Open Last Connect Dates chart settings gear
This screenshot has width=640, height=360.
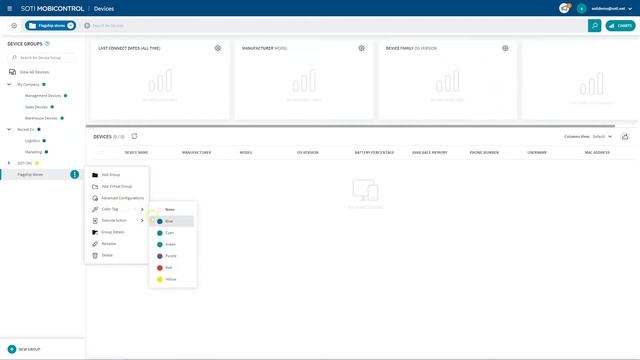(218, 48)
